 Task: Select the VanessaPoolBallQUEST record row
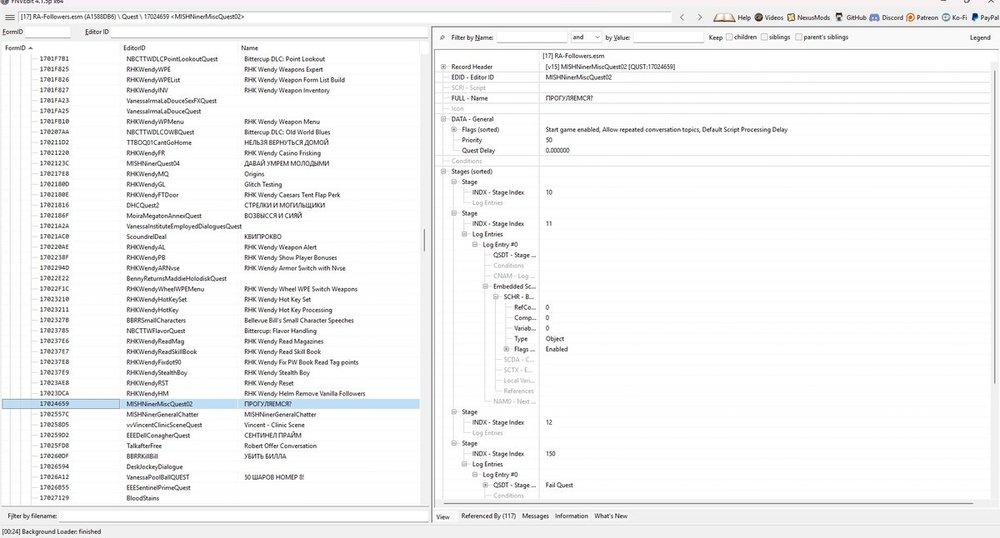(x=210, y=477)
